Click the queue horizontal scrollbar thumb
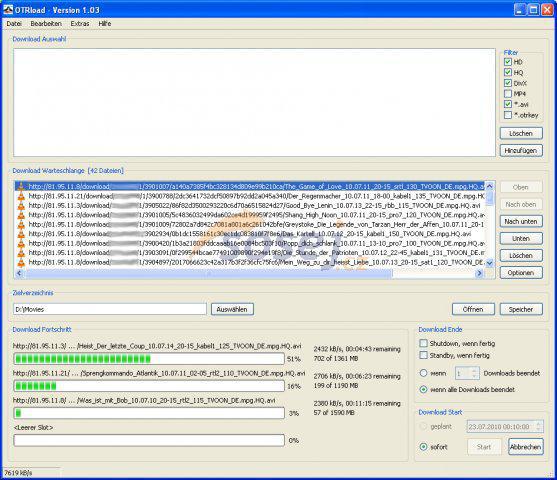The height and width of the screenshot is (480, 557). [x=208, y=273]
